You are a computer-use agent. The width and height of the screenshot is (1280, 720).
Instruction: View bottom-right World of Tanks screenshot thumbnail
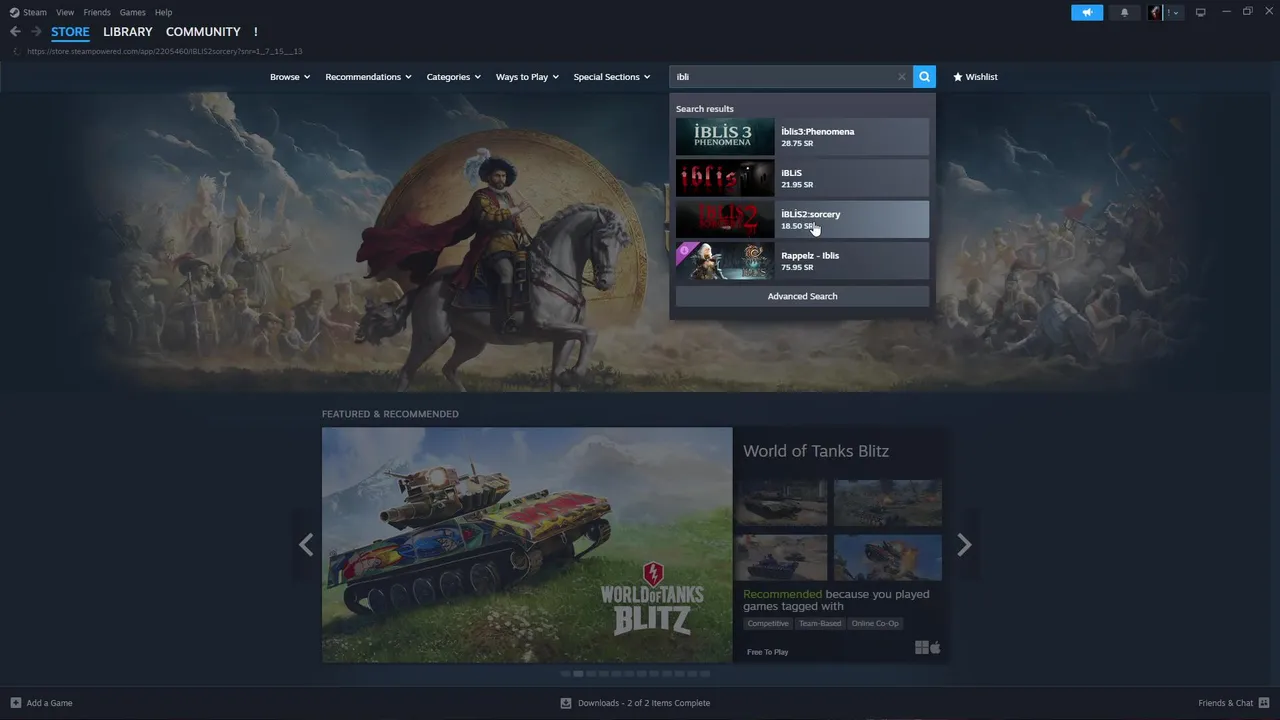[x=888, y=557]
